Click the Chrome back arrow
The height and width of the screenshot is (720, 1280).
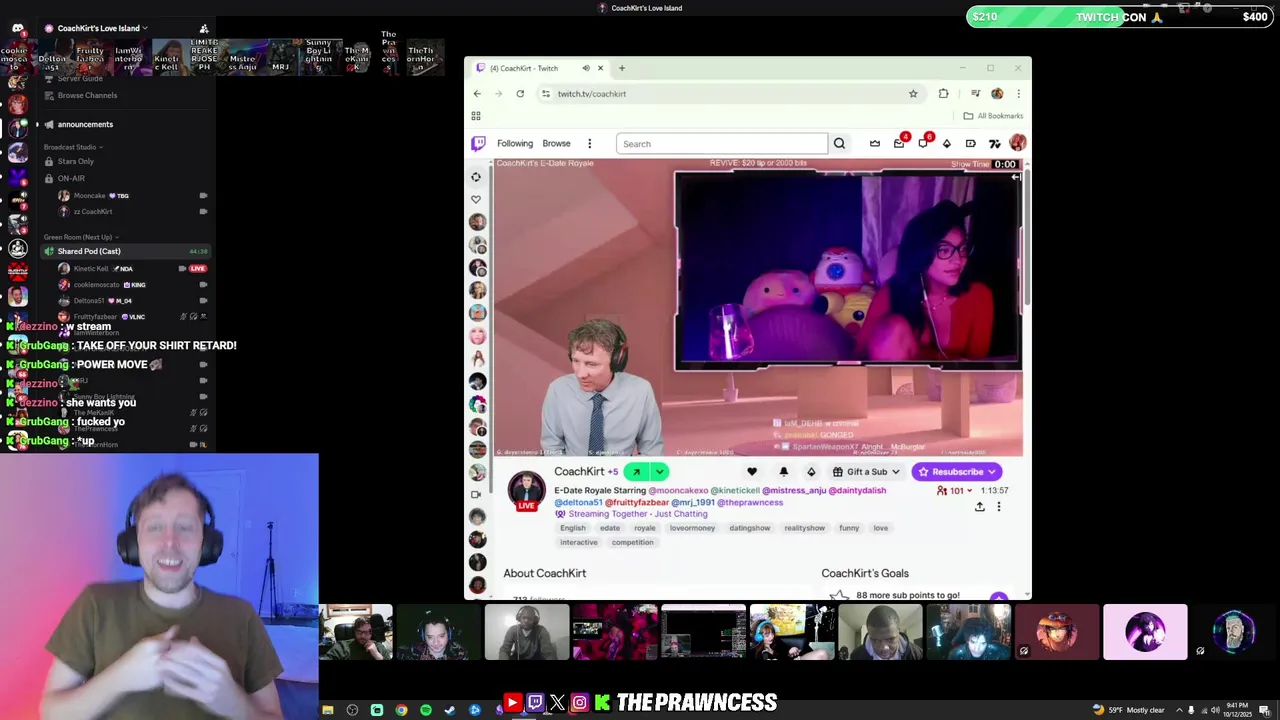[477, 93]
